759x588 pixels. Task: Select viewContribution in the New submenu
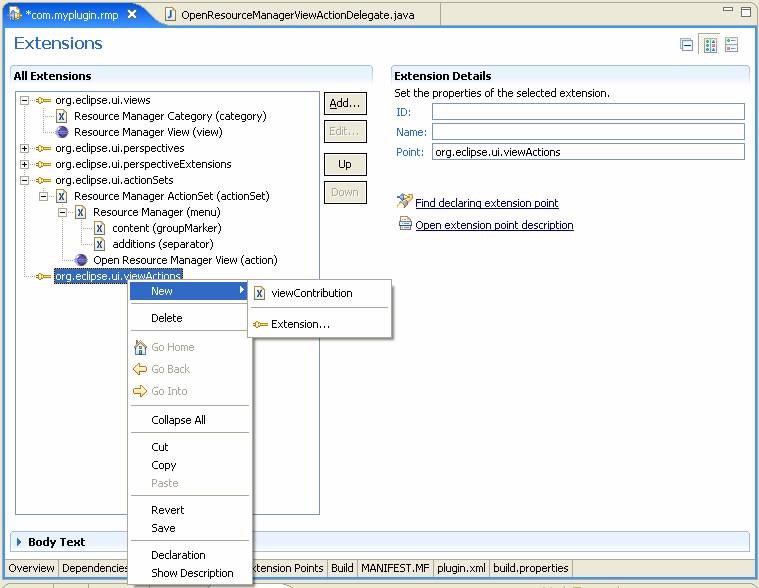click(x=312, y=293)
